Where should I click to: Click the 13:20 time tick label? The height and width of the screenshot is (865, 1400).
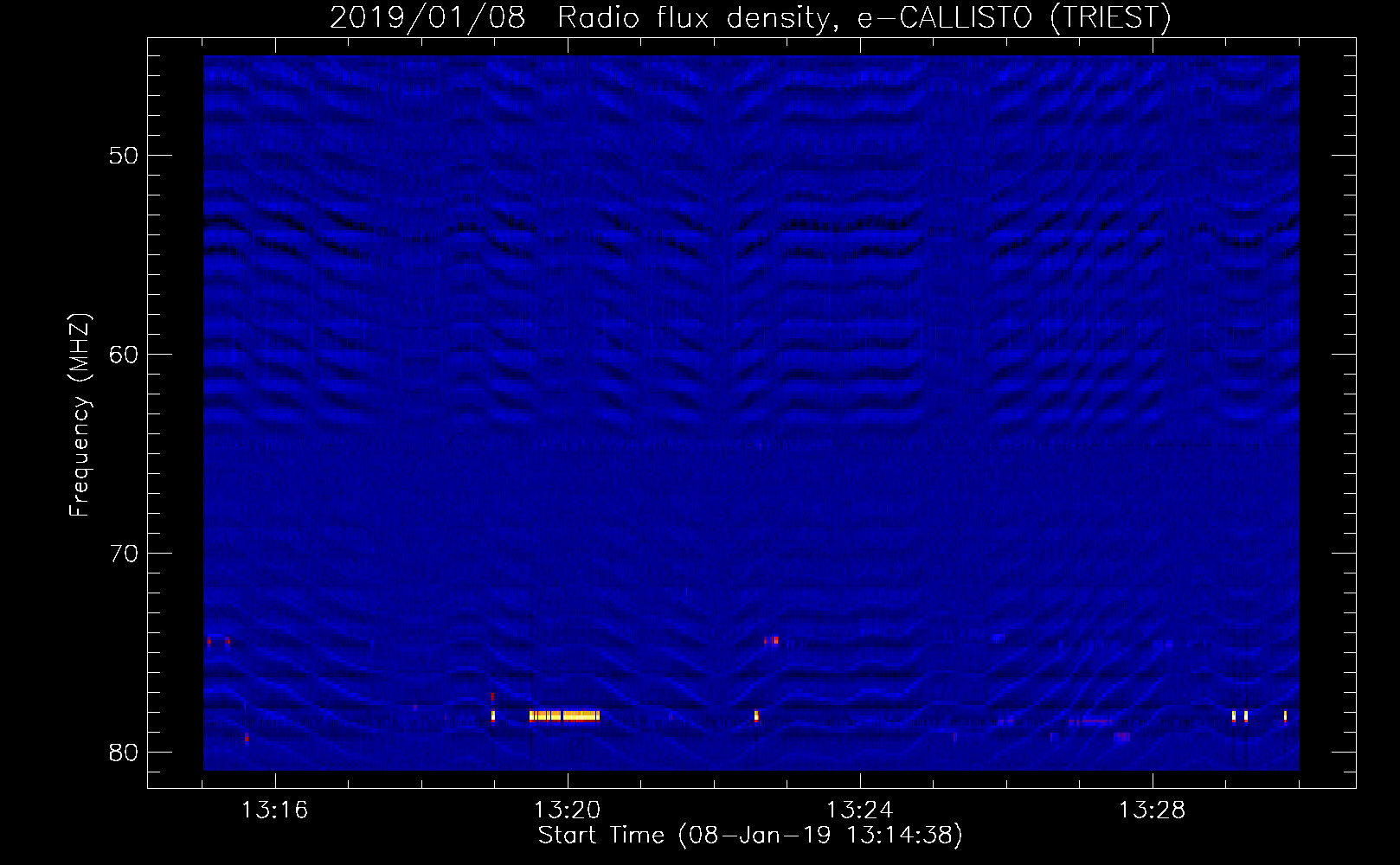tap(567, 811)
